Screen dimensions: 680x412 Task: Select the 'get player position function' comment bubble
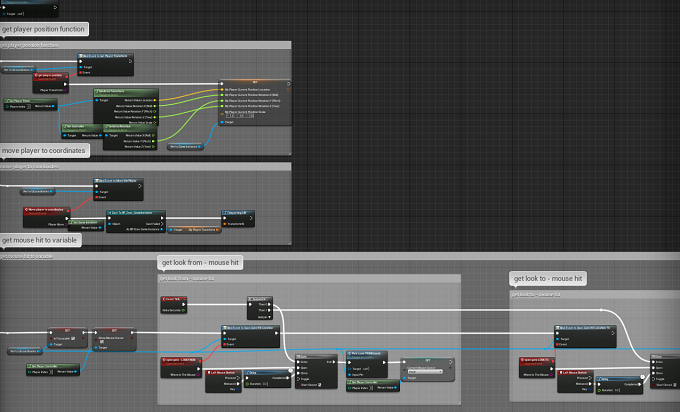click(x=43, y=29)
